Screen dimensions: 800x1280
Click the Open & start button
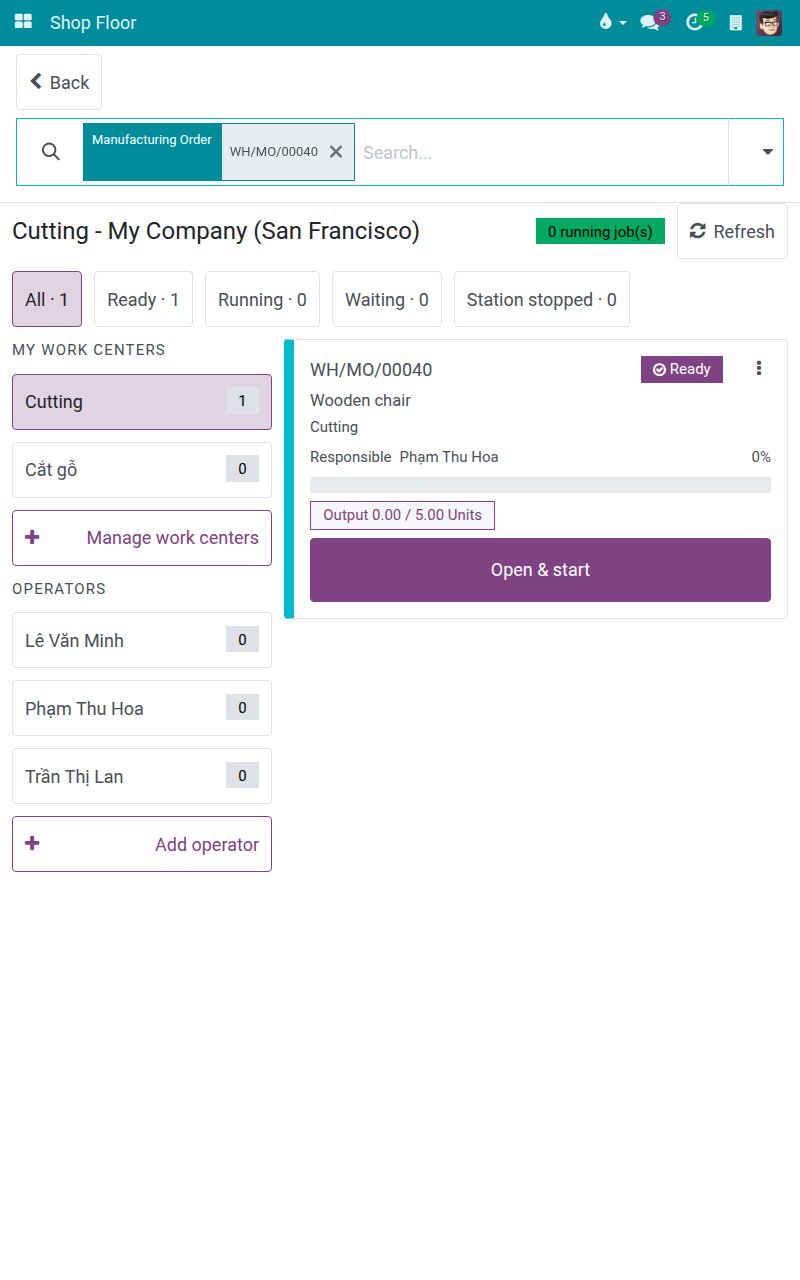(x=540, y=570)
